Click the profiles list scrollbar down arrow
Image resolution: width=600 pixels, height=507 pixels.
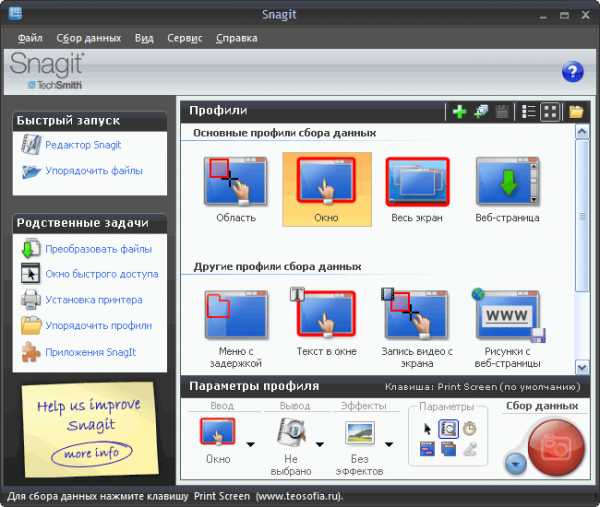pyautogui.click(x=582, y=367)
